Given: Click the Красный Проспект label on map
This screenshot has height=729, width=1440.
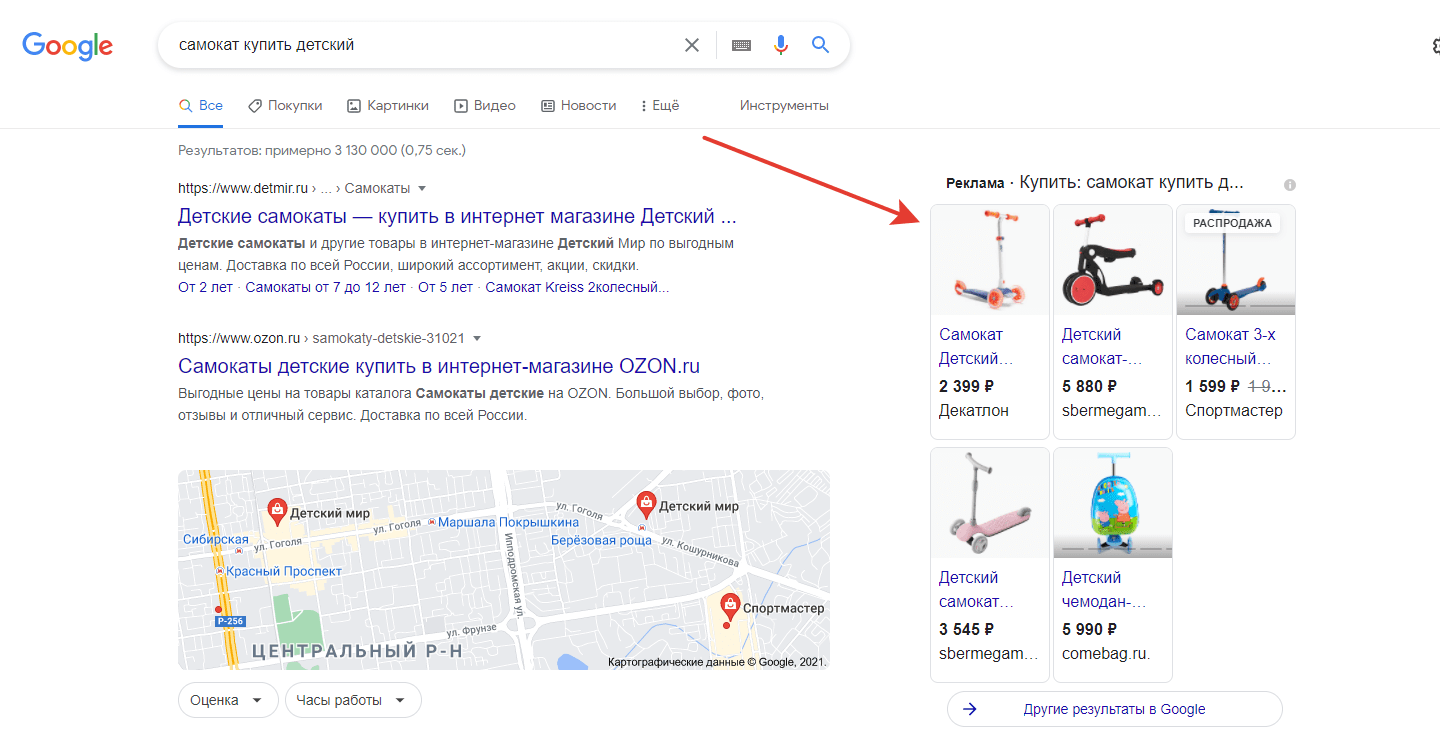Looking at the screenshot, I should [x=284, y=571].
